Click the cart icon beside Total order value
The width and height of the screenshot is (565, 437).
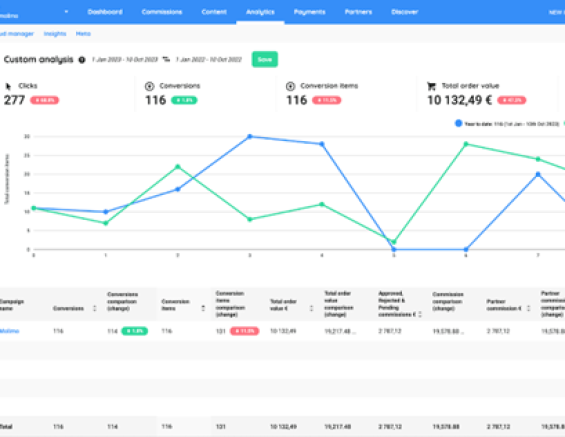(431, 86)
